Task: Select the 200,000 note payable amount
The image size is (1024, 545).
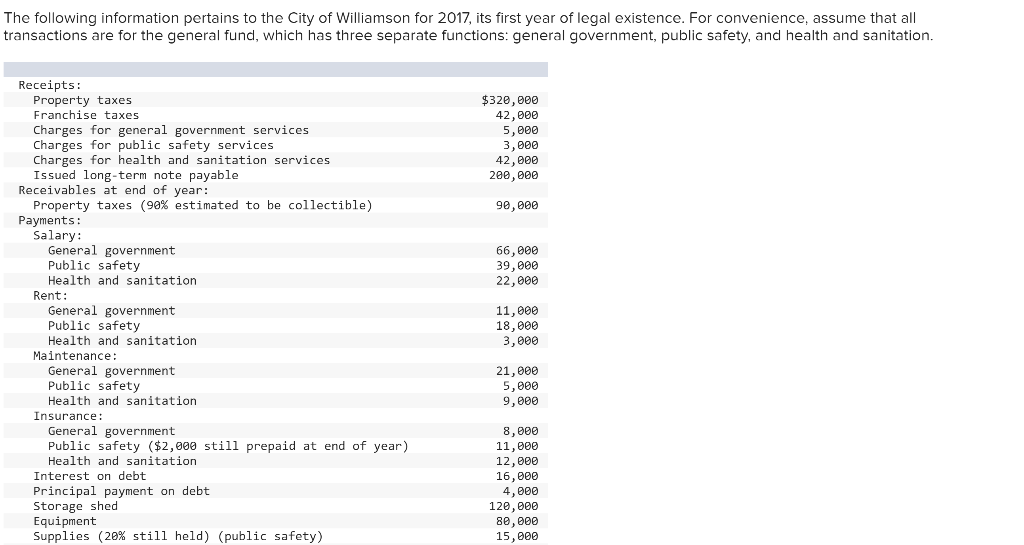Action: [x=514, y=175]
